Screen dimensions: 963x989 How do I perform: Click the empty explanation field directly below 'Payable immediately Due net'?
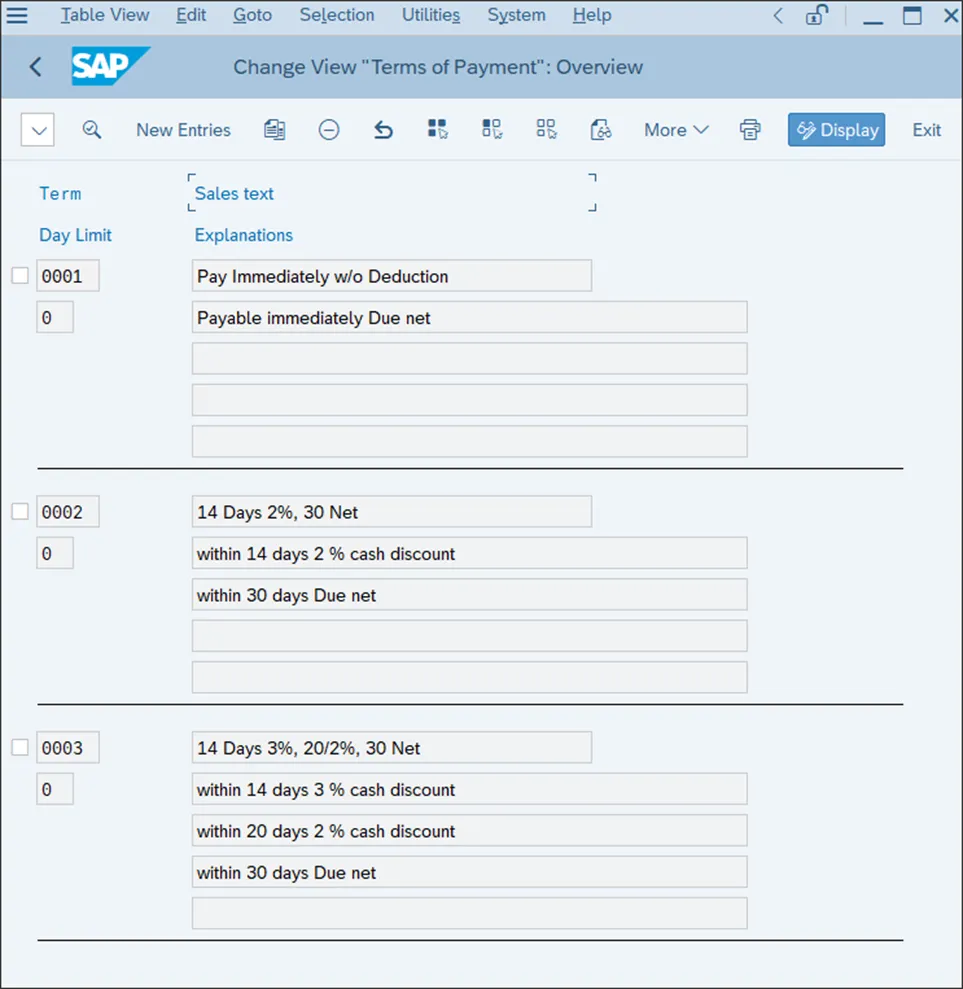(x=470, y=359)
